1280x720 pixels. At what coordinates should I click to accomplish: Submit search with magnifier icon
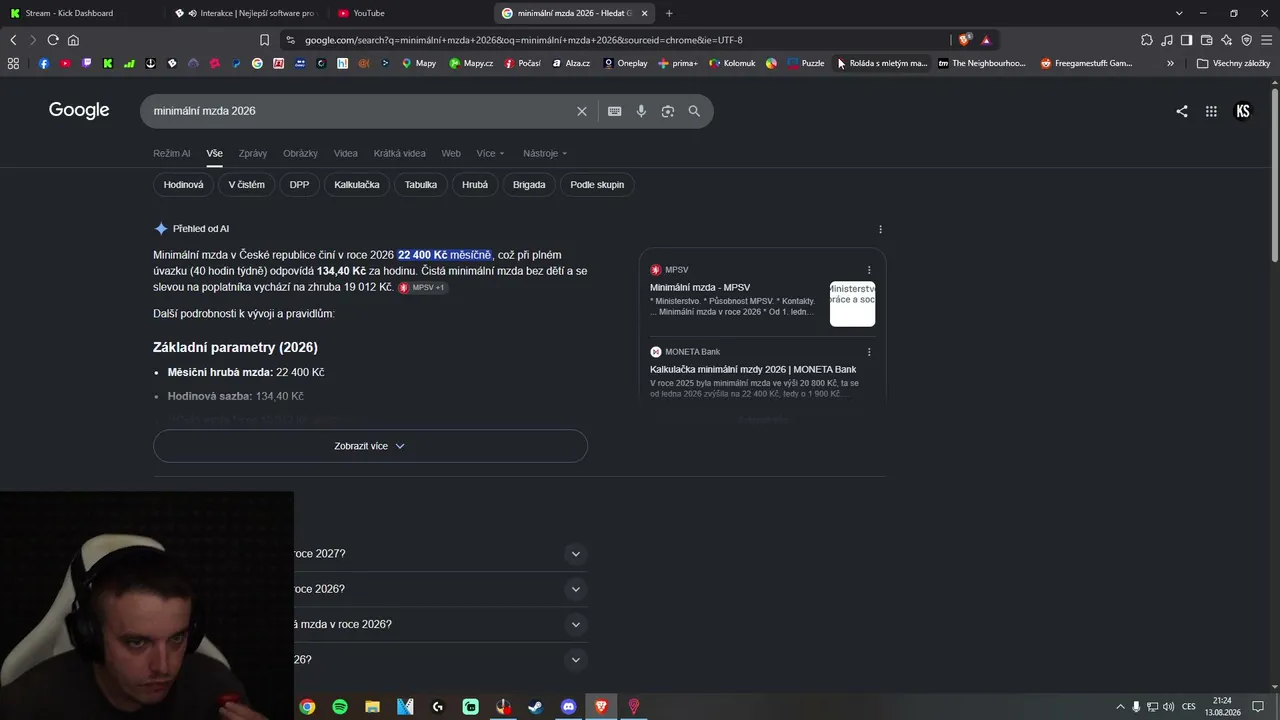click(694, 111)
